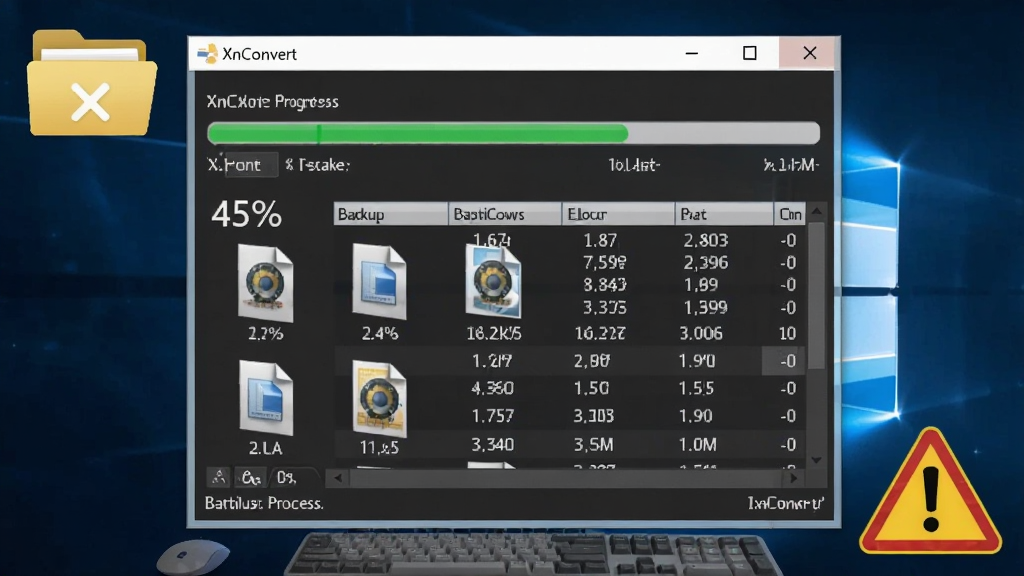Click the highlighted -0 cell in 1.2l7 row
The height and width of the screenshot is (576, 1024).
[784, 360]
